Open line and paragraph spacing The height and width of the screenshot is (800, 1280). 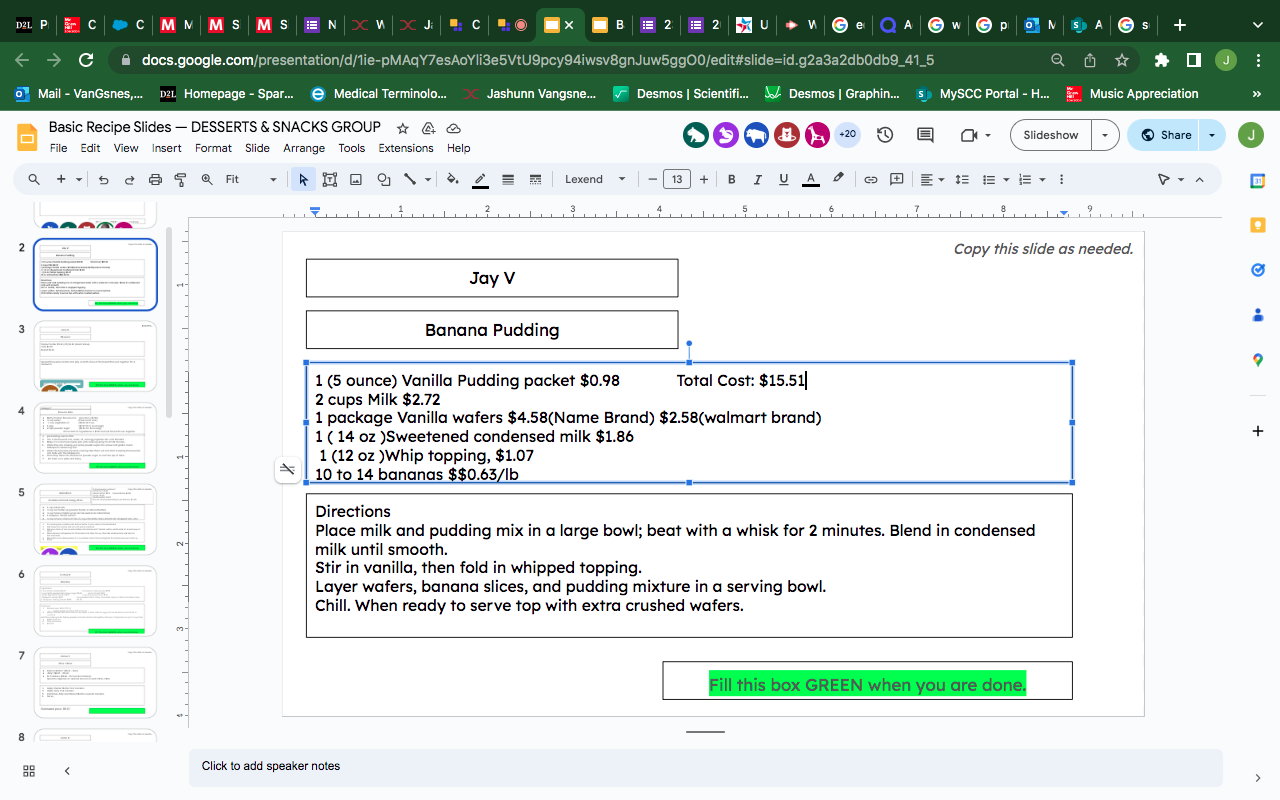click(x=962, y=179)
